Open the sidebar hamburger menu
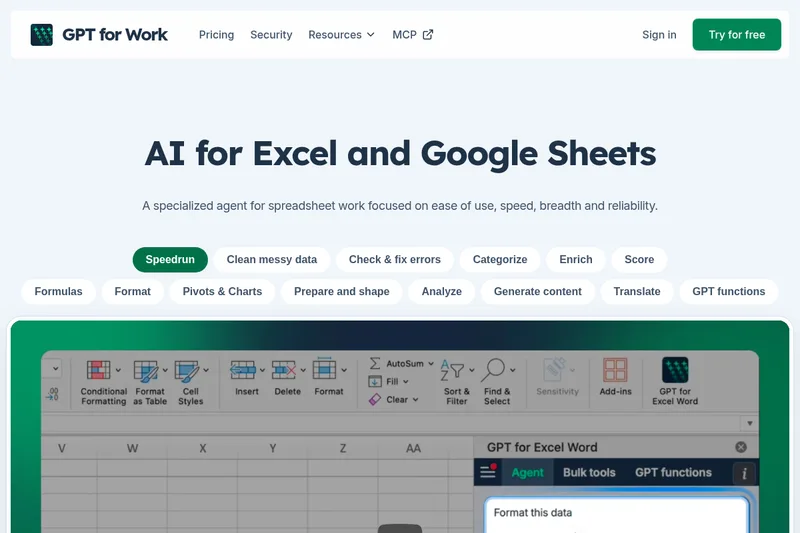Screen dimensions: 800x533 [x=488, y=472]
